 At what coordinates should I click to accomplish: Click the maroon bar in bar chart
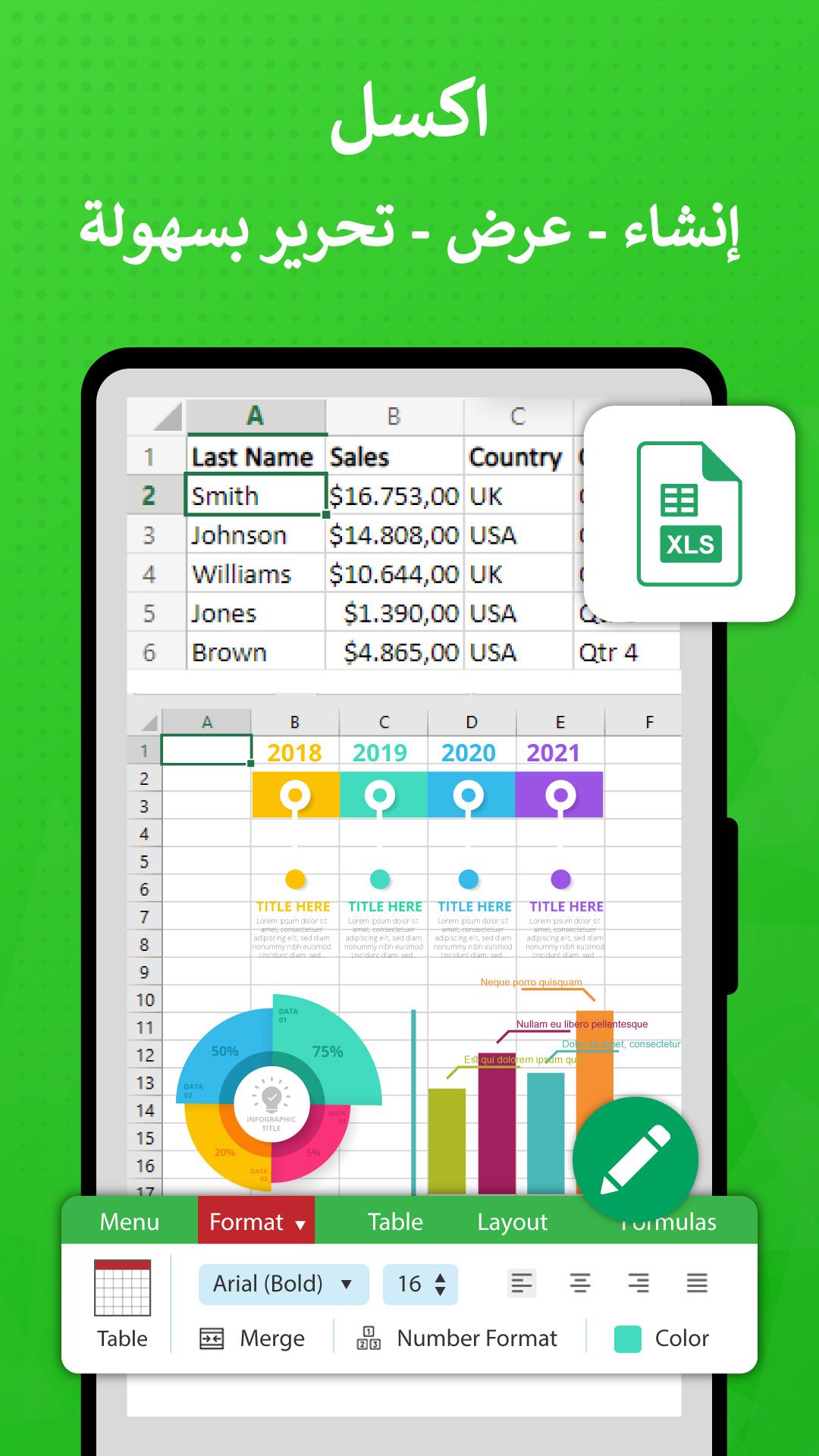pyautogui.click(x=497, y=1123)
